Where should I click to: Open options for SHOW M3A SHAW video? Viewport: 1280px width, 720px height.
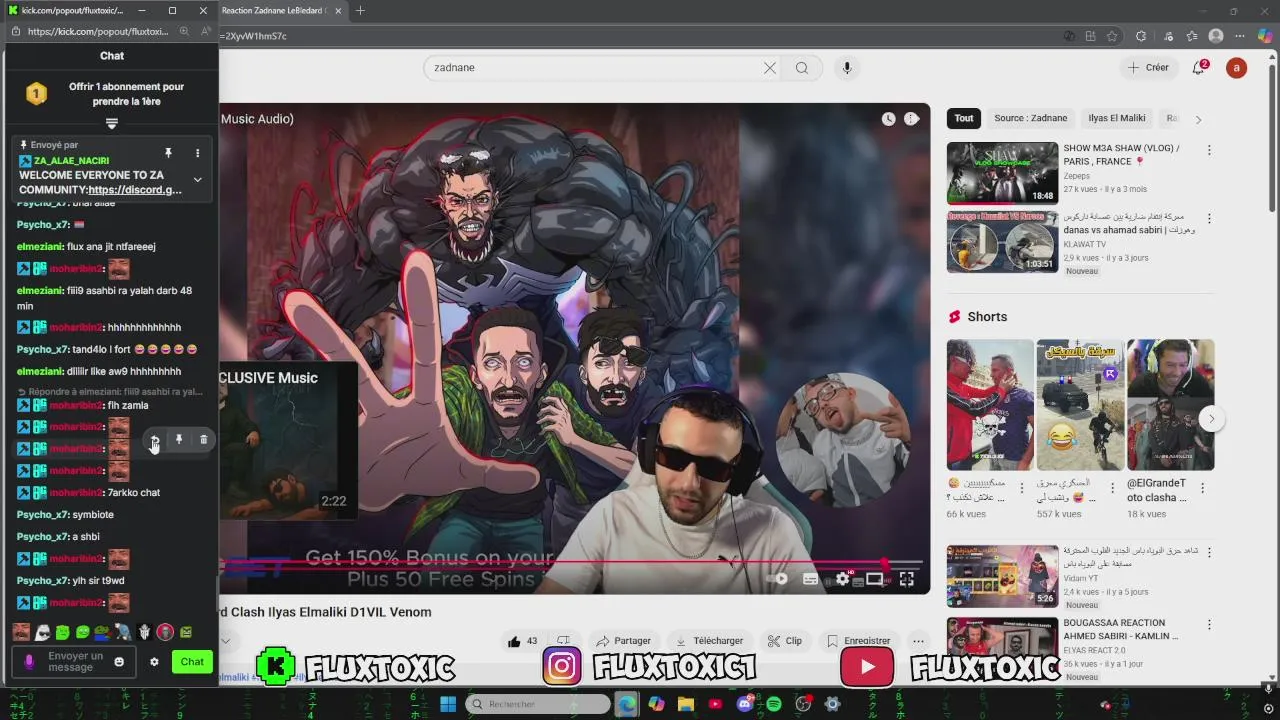1209,150
